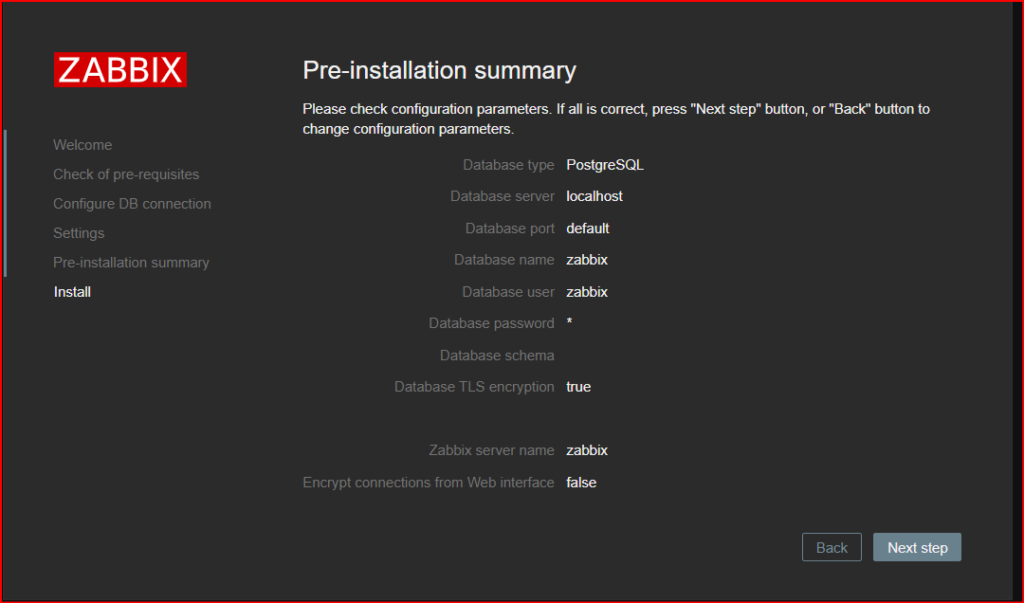Click the Database schema label
The image size is (1024, 603).
[x=497, y=355]
